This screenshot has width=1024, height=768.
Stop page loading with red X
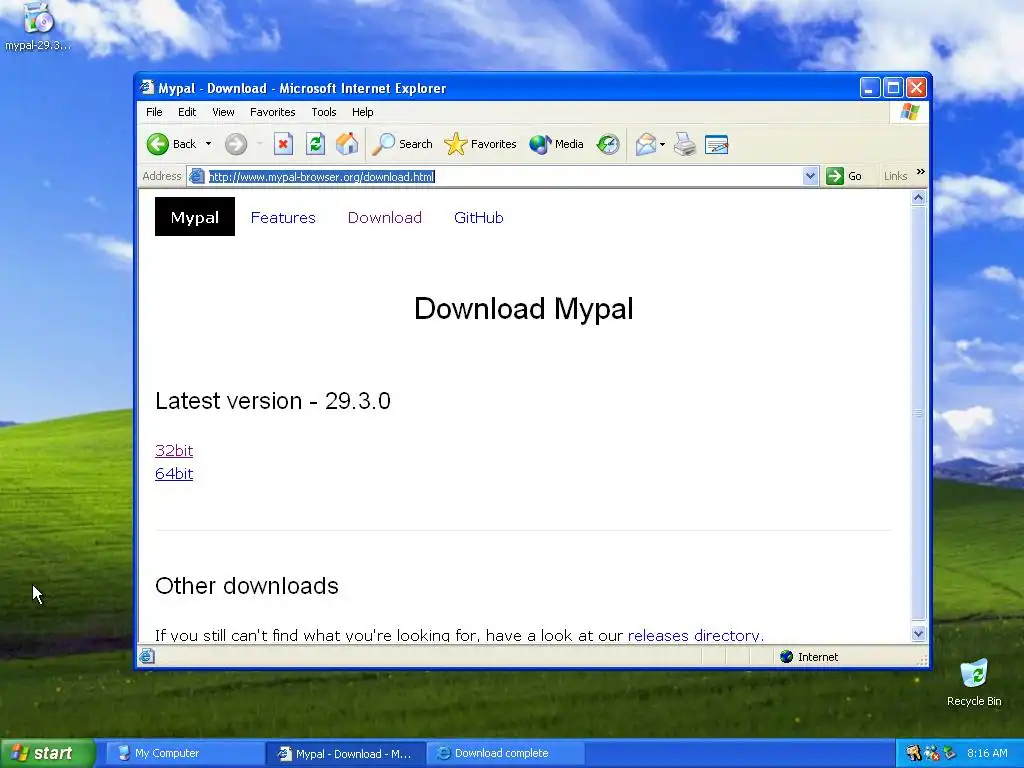283,144
